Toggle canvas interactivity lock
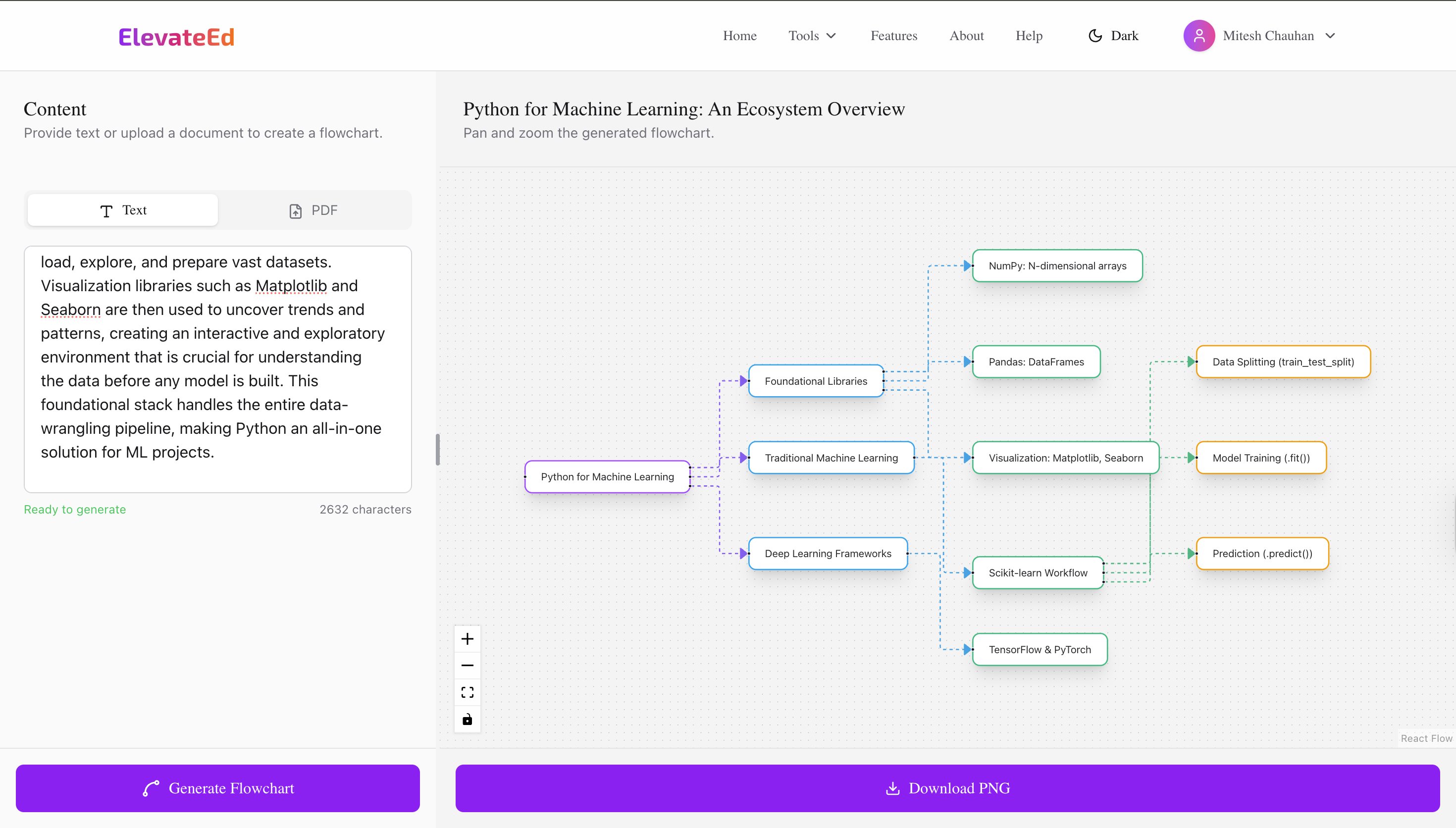Viewport: 1456px width, 828px height. [468, 720]
